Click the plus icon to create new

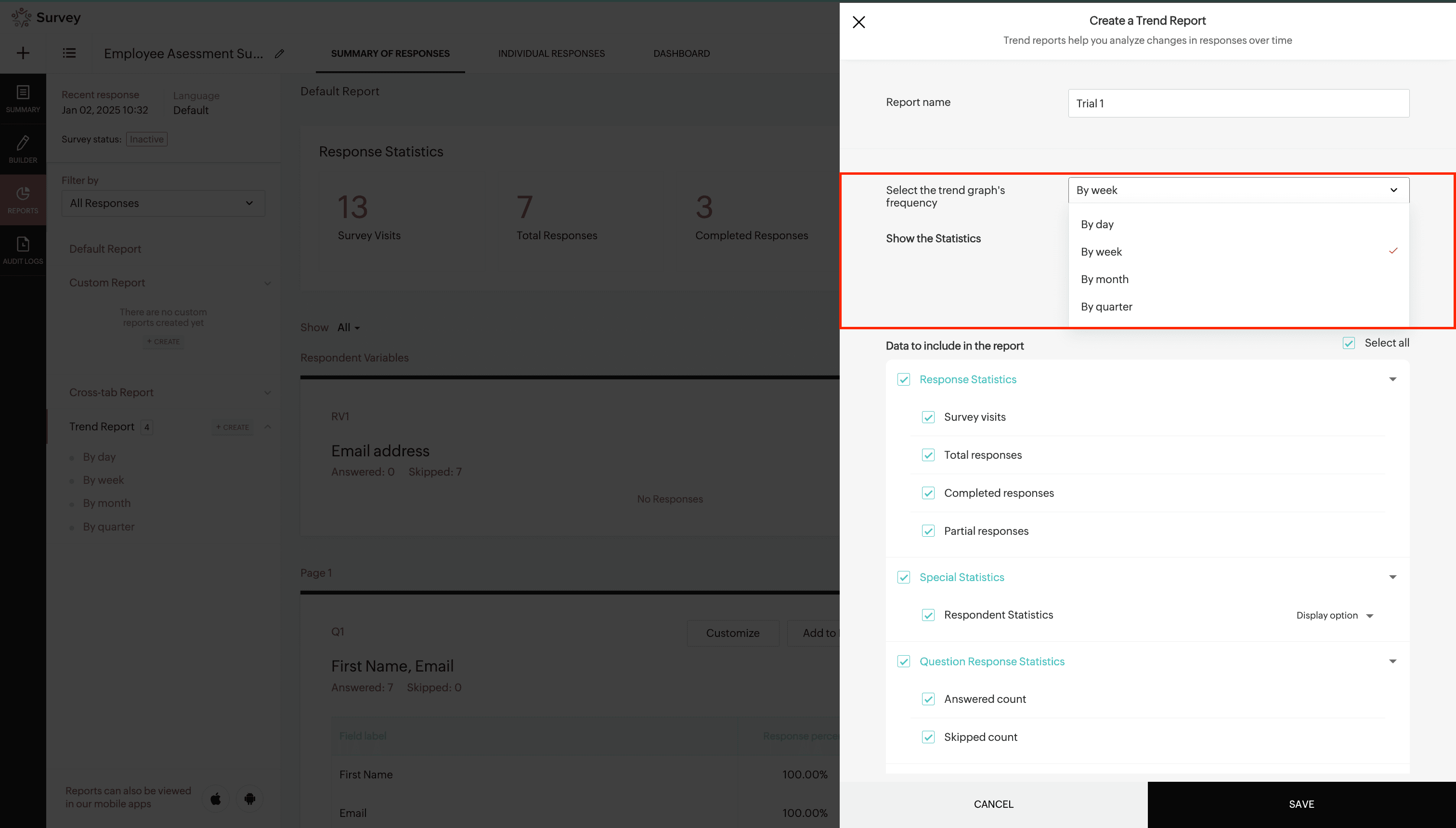point(23,53)
